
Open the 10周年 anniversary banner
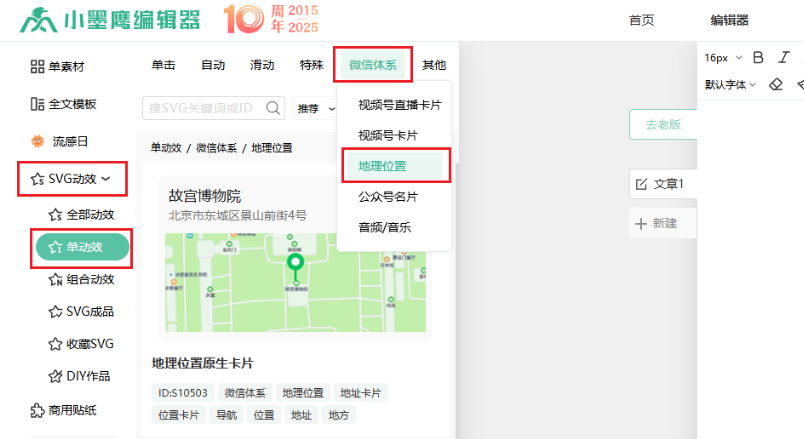(271, 19)
